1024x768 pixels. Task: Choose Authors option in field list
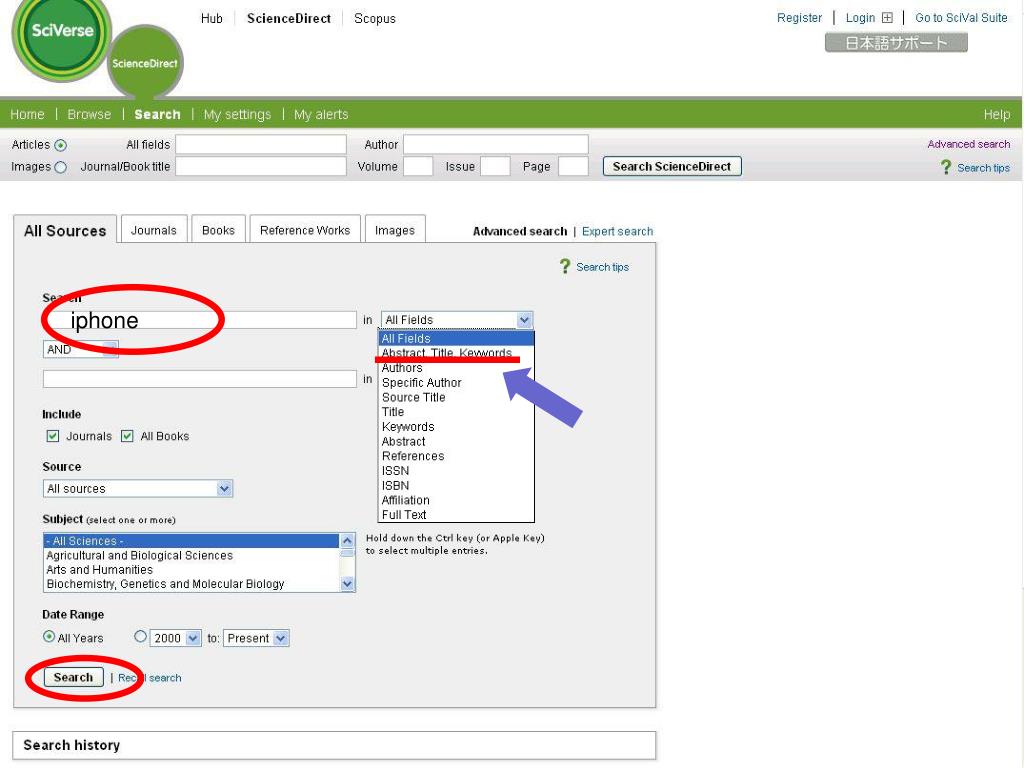[x=456, y=368]
